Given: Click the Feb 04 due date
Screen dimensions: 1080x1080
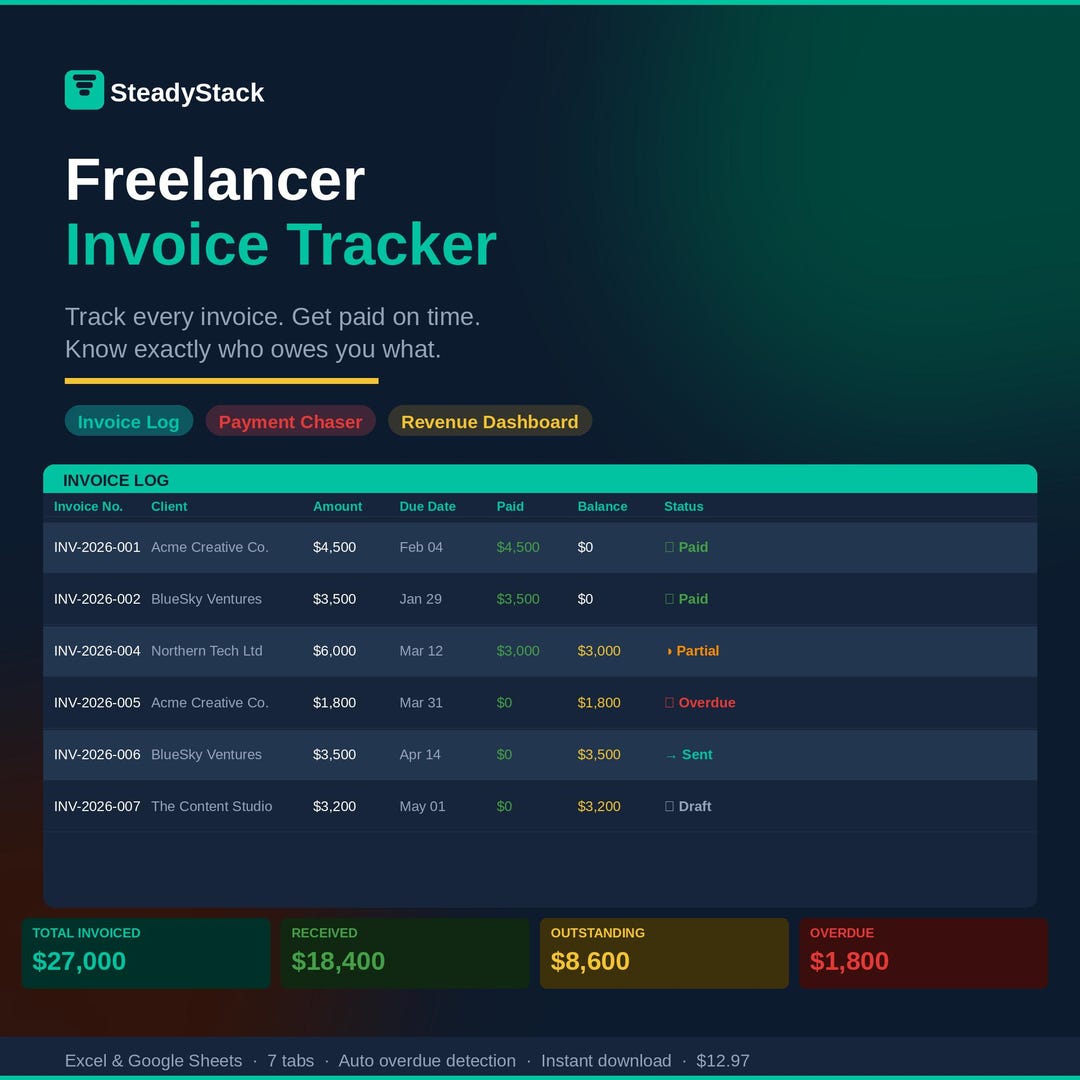Looking at the screenshot, I should point(421,547).
